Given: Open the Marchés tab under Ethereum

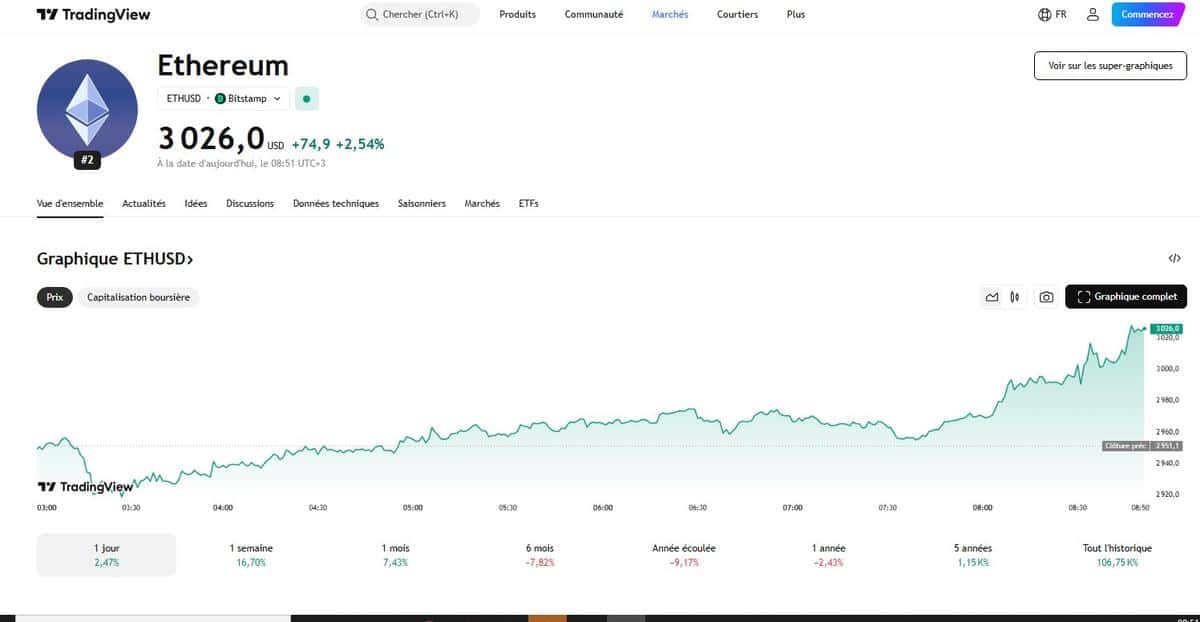Looking at the screenshot, I should [482, 203].
